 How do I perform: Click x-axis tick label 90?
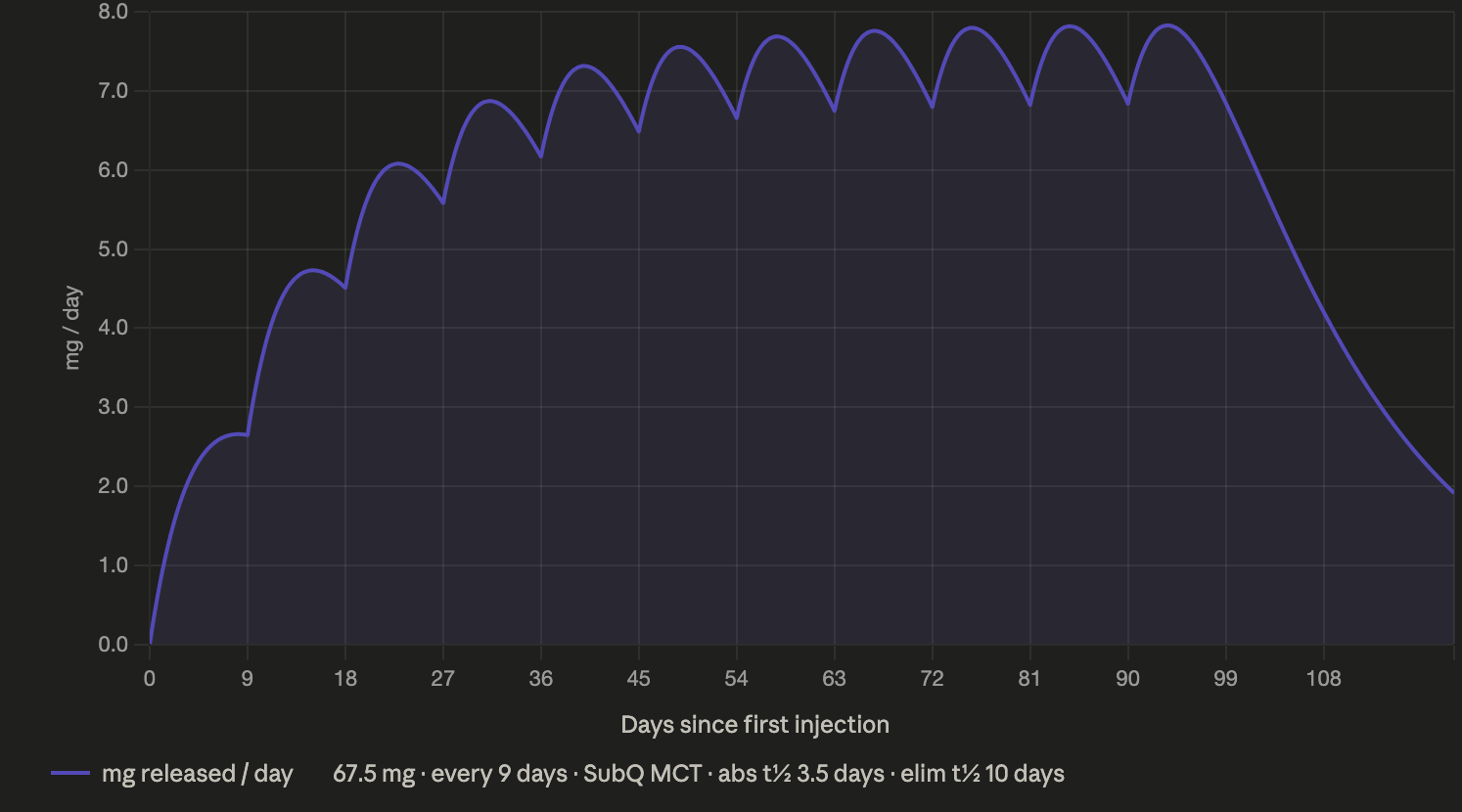click(1128, 678)
